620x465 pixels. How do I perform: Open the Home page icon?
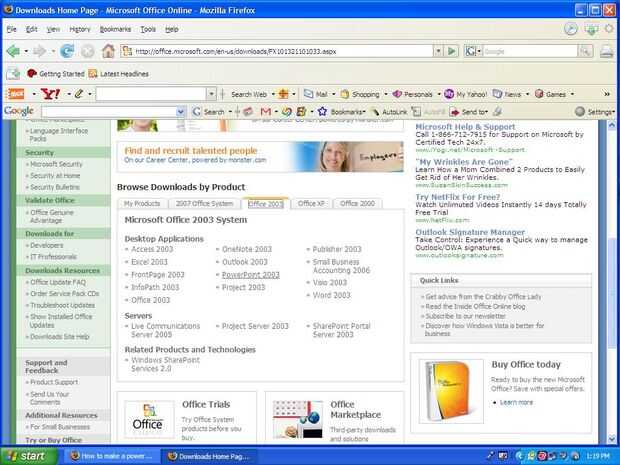coord(108,51)
